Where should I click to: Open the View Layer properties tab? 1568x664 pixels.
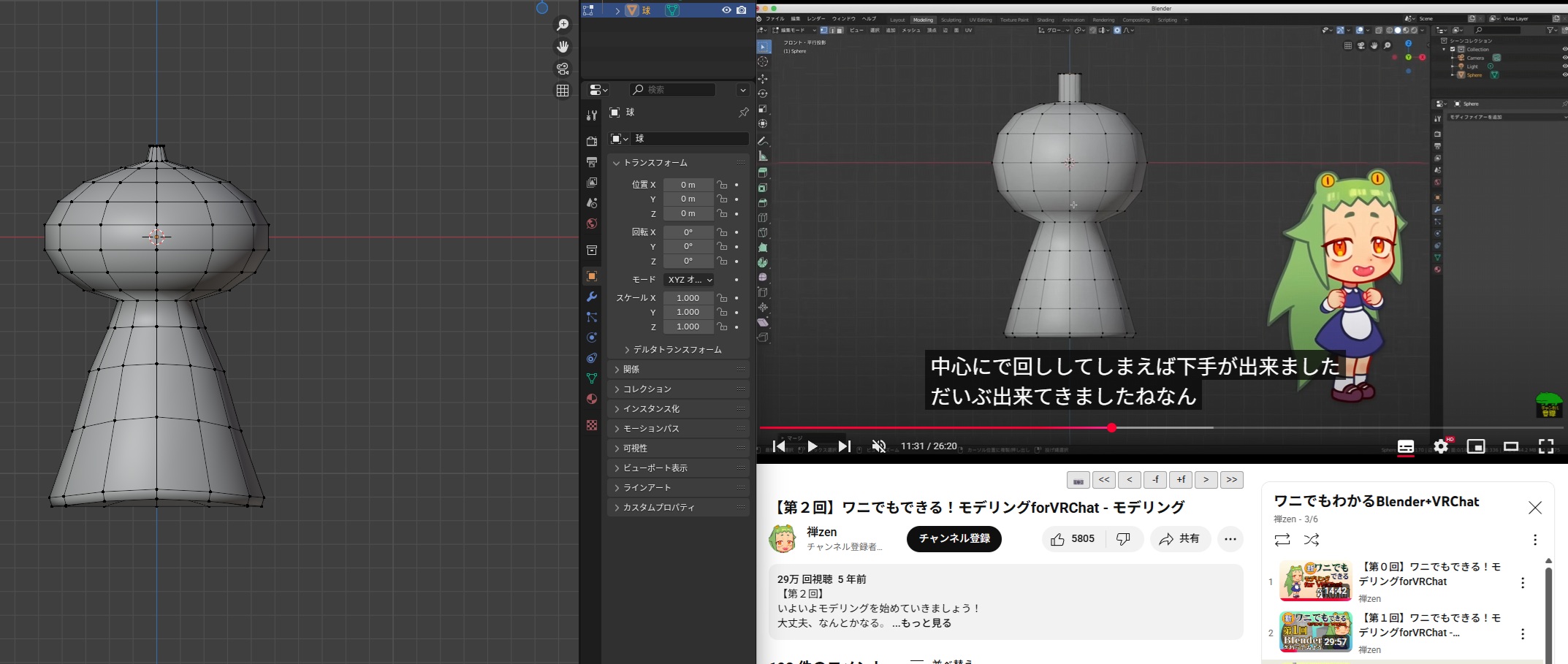(x=592, y=182)
